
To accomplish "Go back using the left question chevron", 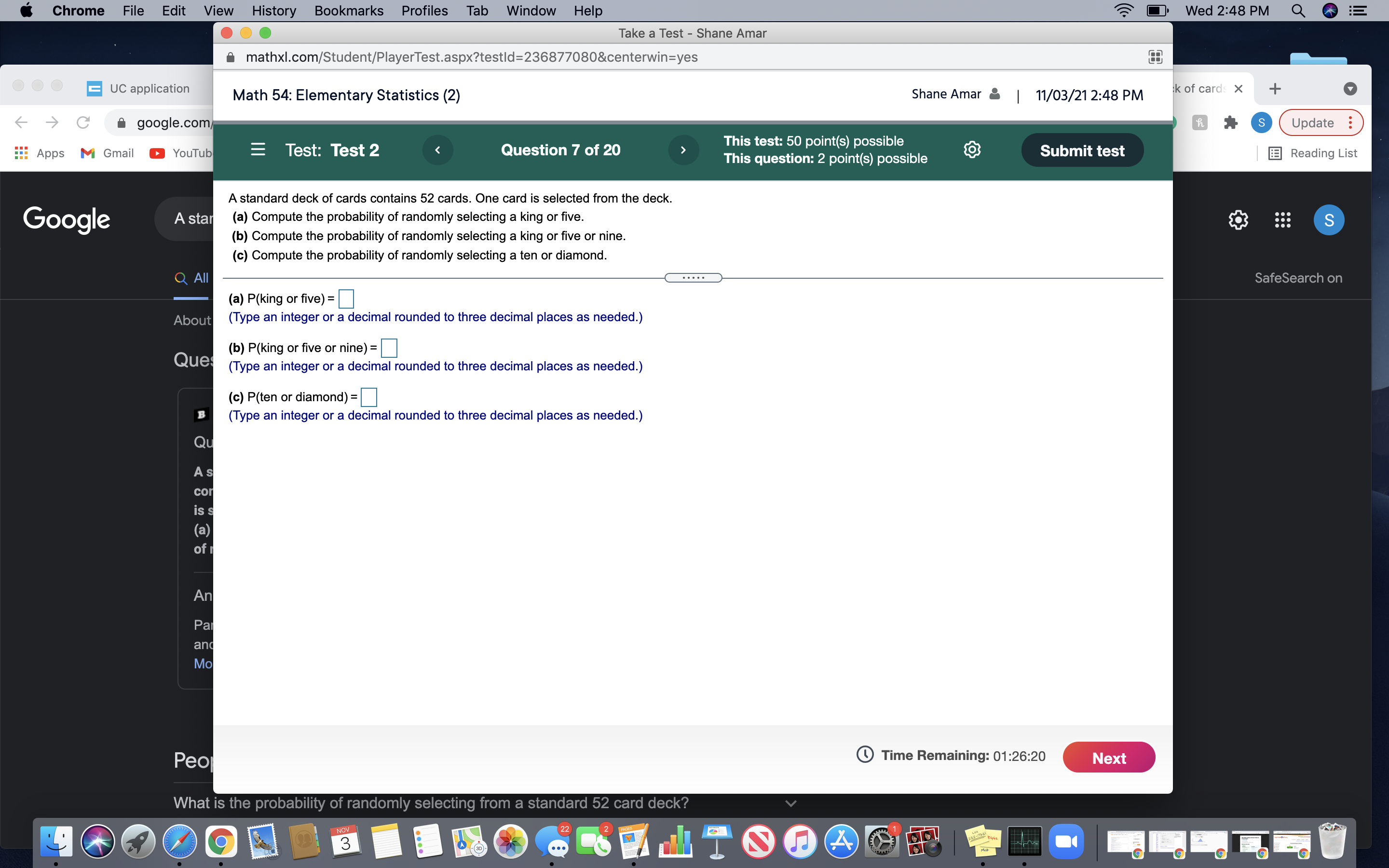I will (438, 150).
